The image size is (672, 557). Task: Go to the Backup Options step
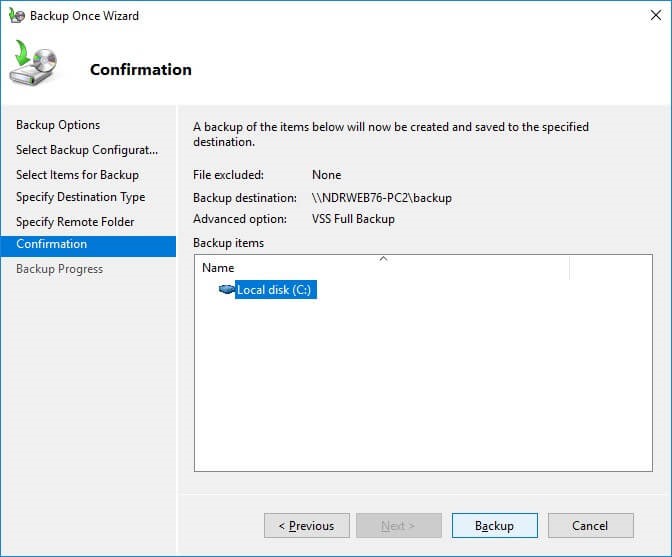[x=58, y=125]
